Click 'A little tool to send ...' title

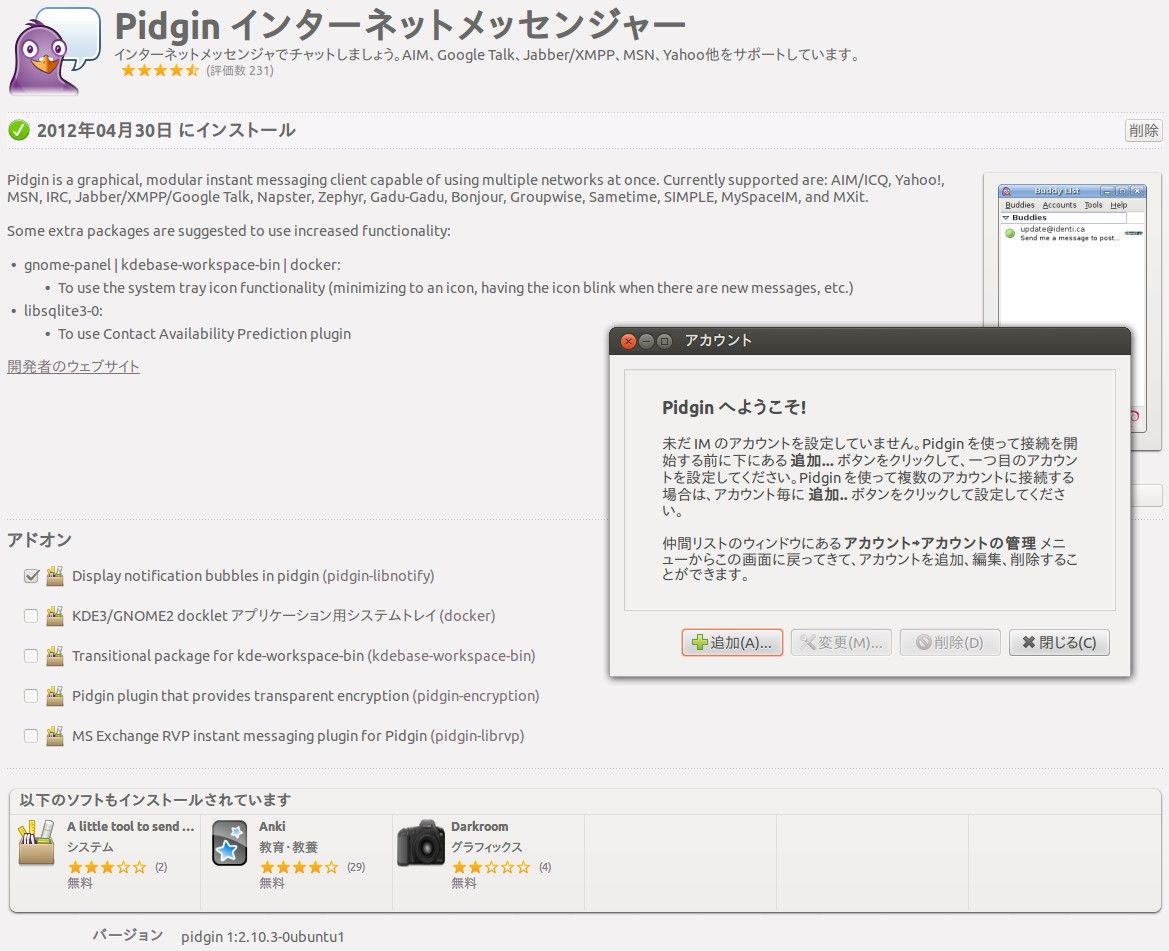130,827
